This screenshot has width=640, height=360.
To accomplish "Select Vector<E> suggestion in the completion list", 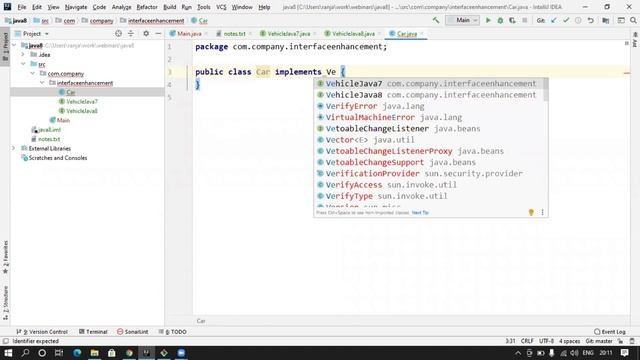I will pos(430,140).
